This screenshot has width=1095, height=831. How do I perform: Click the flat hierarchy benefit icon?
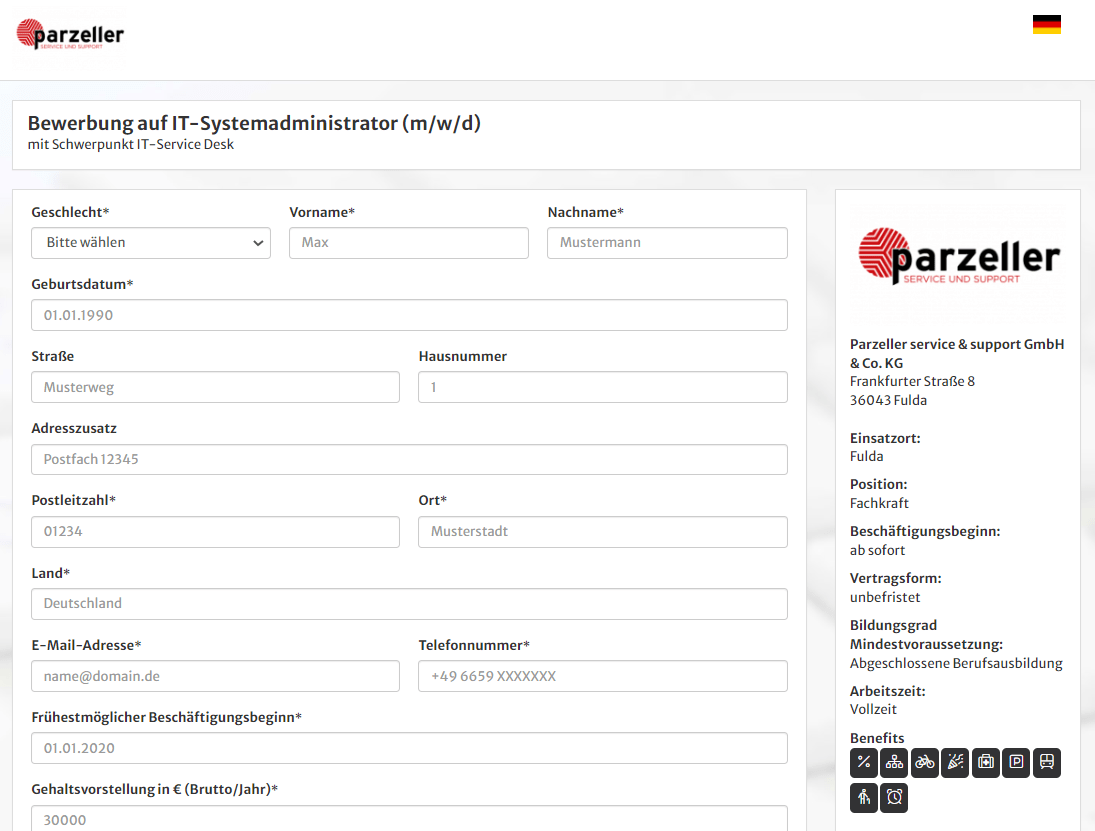click(x=894, y=762)
